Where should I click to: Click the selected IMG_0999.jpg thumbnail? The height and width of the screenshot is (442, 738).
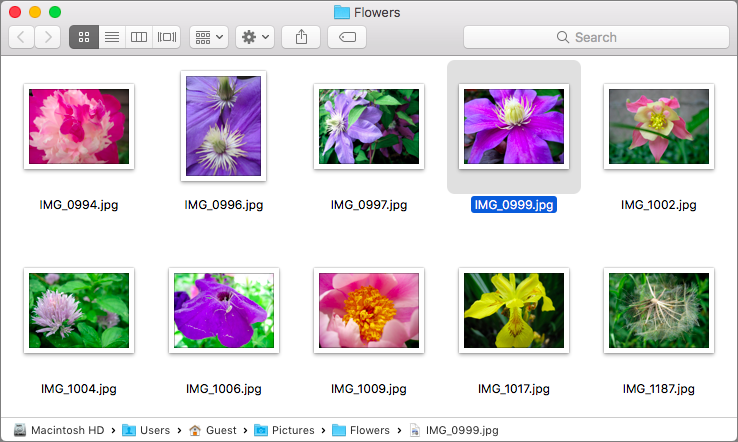pyautogui.click(x=514, y=127)
